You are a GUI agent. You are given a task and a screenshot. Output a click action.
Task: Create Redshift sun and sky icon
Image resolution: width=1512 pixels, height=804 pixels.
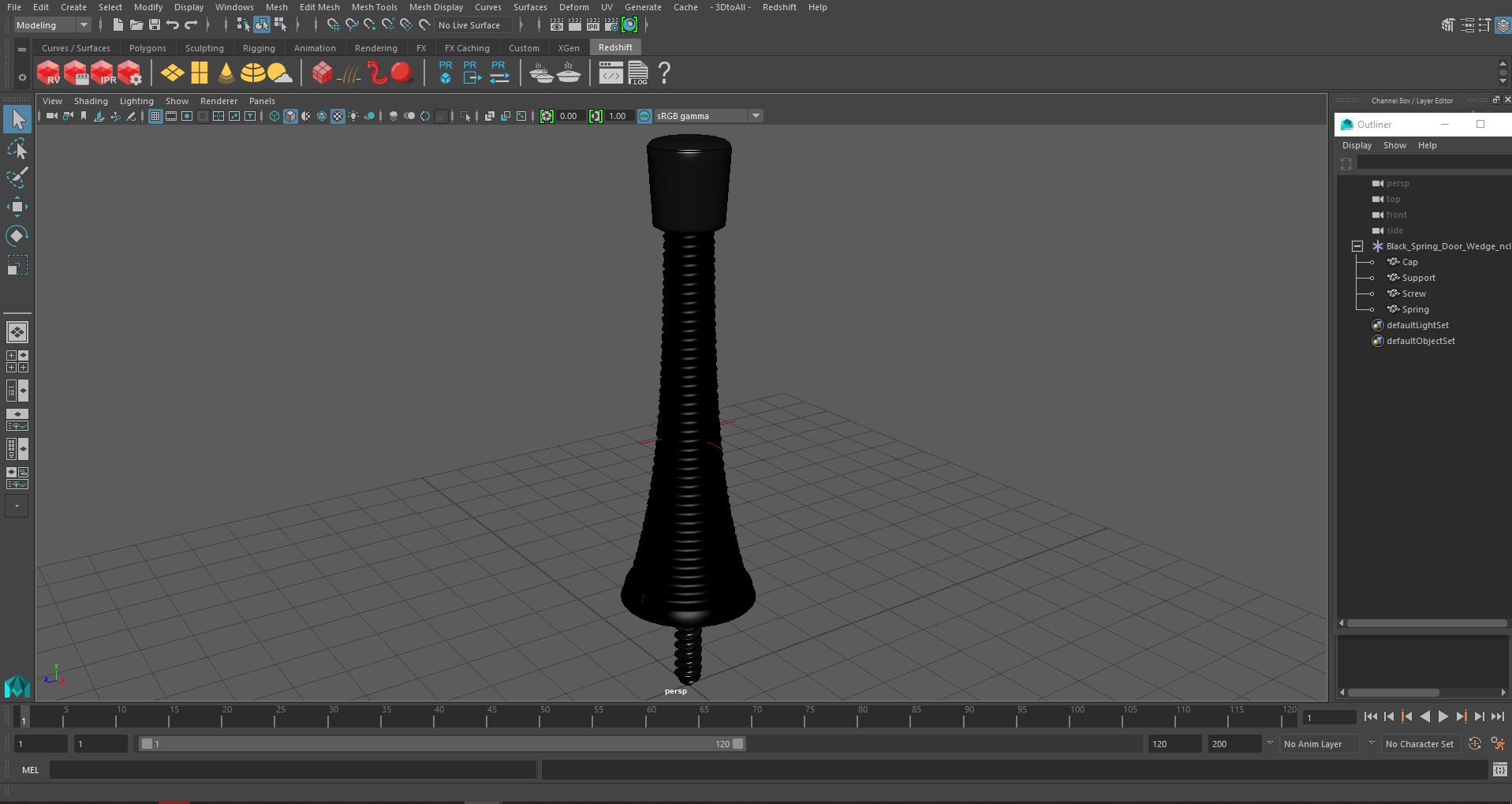click(279, 73)
